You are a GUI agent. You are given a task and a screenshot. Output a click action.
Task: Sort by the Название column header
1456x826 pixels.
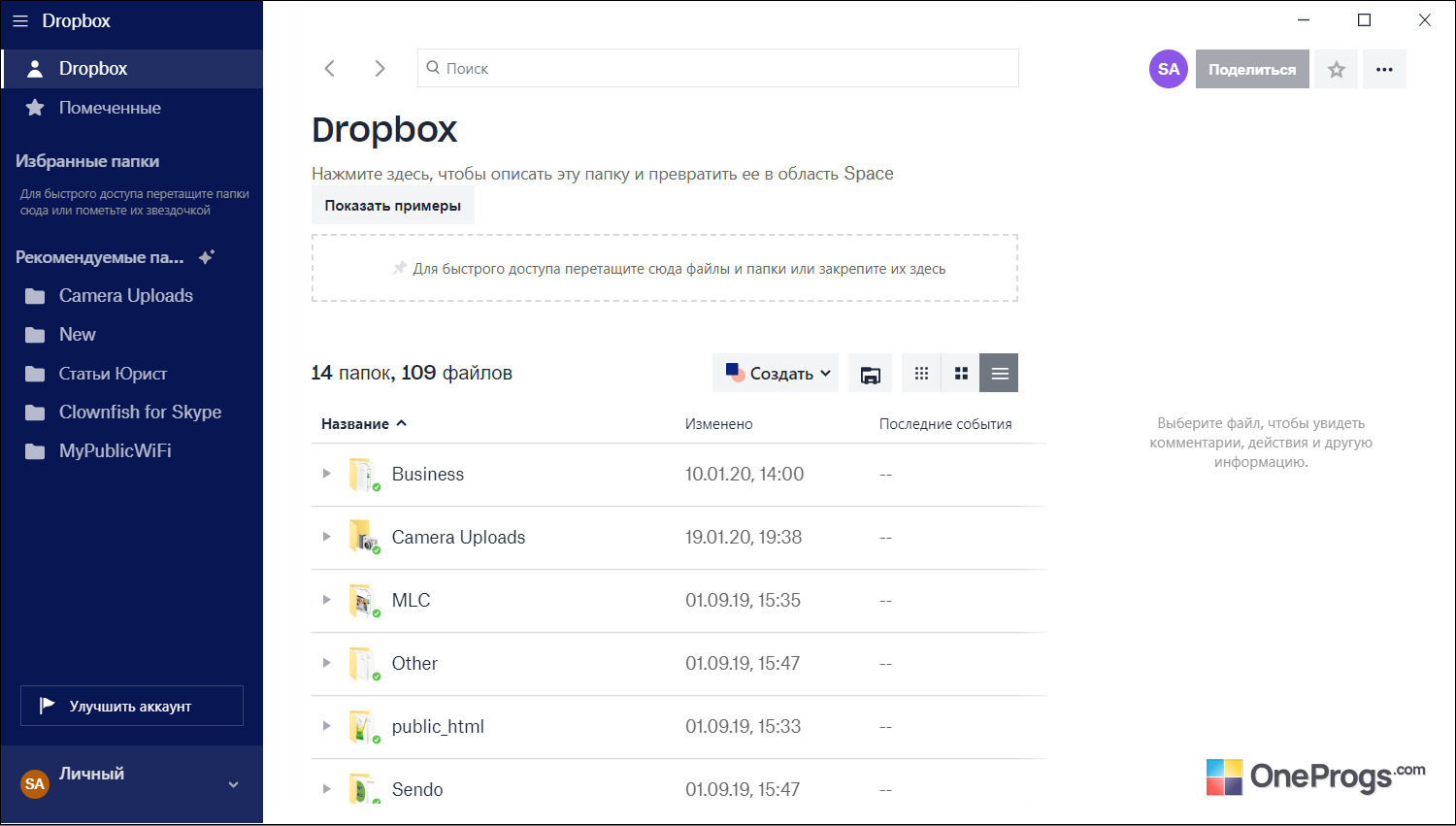pos(364,424)
